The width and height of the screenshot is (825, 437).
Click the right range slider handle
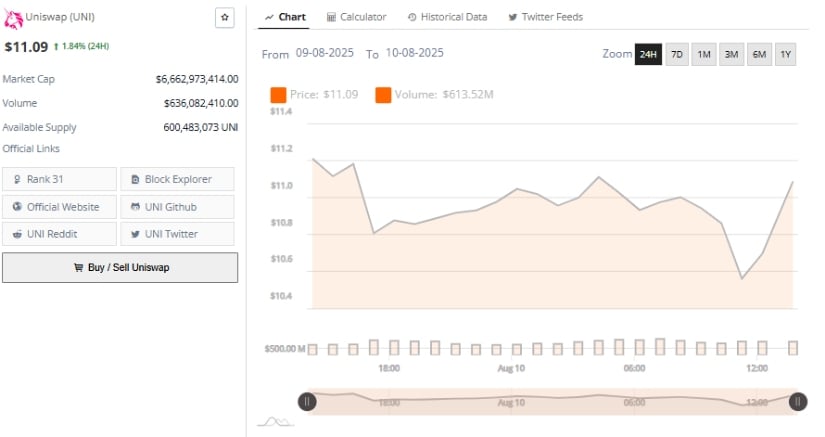(x=798, y=402)
